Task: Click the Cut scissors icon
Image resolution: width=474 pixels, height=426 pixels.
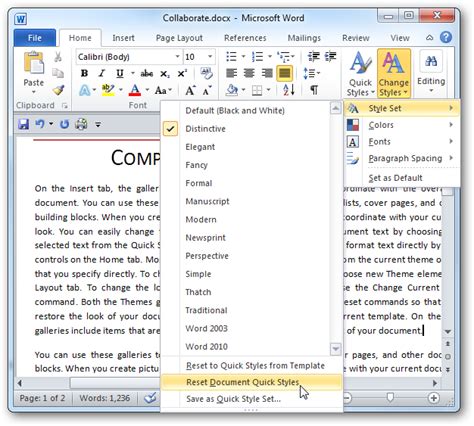Action: tap(58, 57)
